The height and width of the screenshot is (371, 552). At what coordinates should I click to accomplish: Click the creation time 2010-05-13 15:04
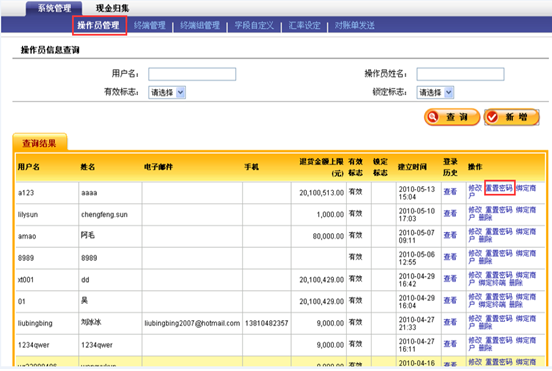coord(417,193)
